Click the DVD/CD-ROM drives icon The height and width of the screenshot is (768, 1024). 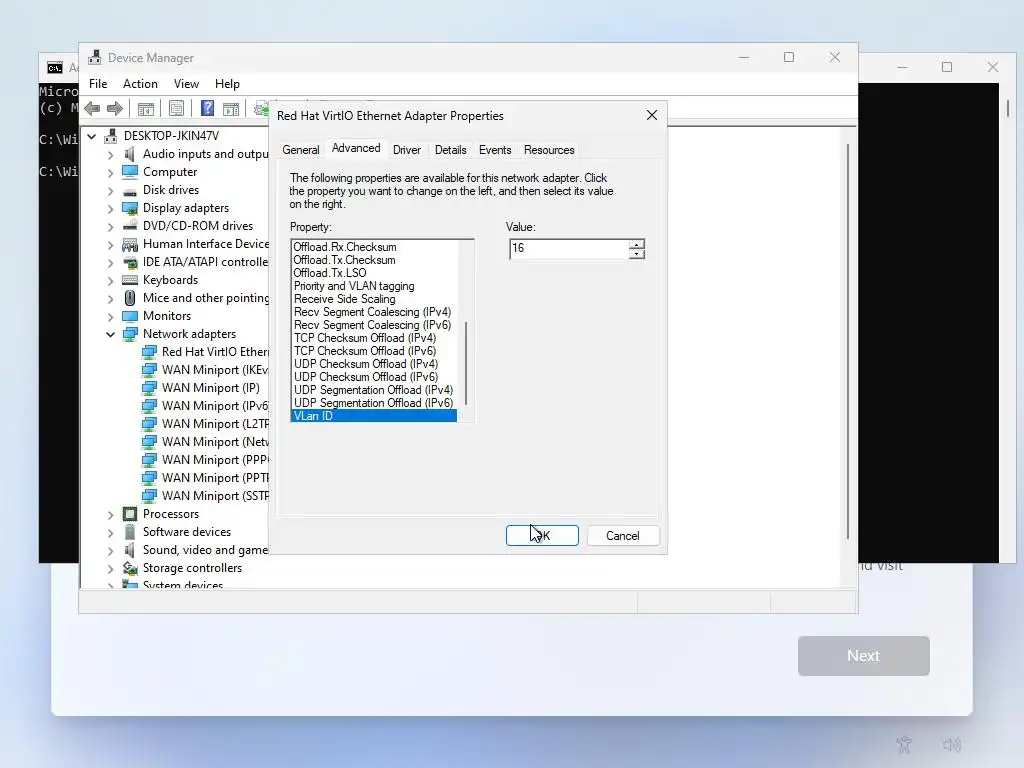(130, 226)
